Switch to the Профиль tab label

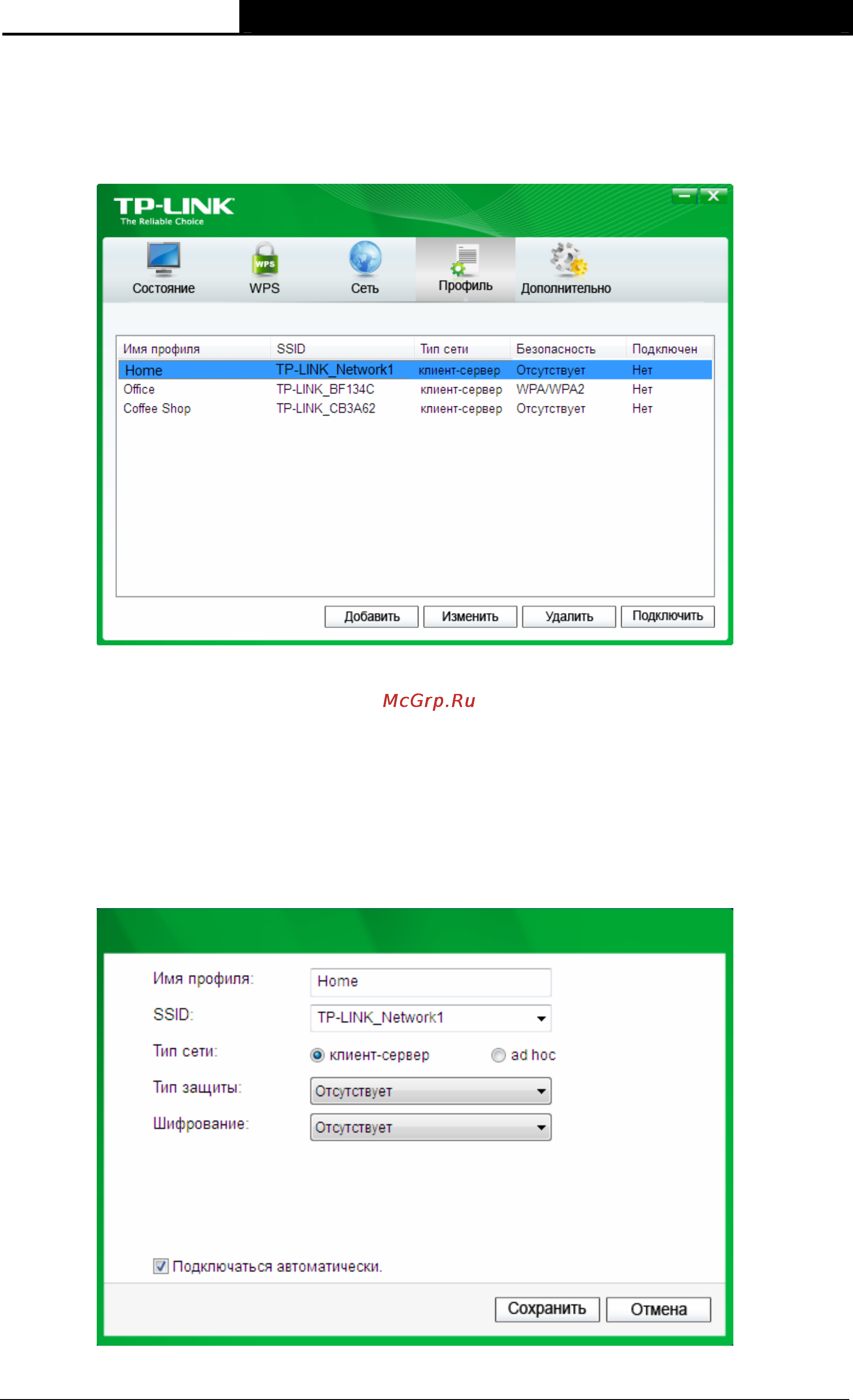[x=466, y=286]
